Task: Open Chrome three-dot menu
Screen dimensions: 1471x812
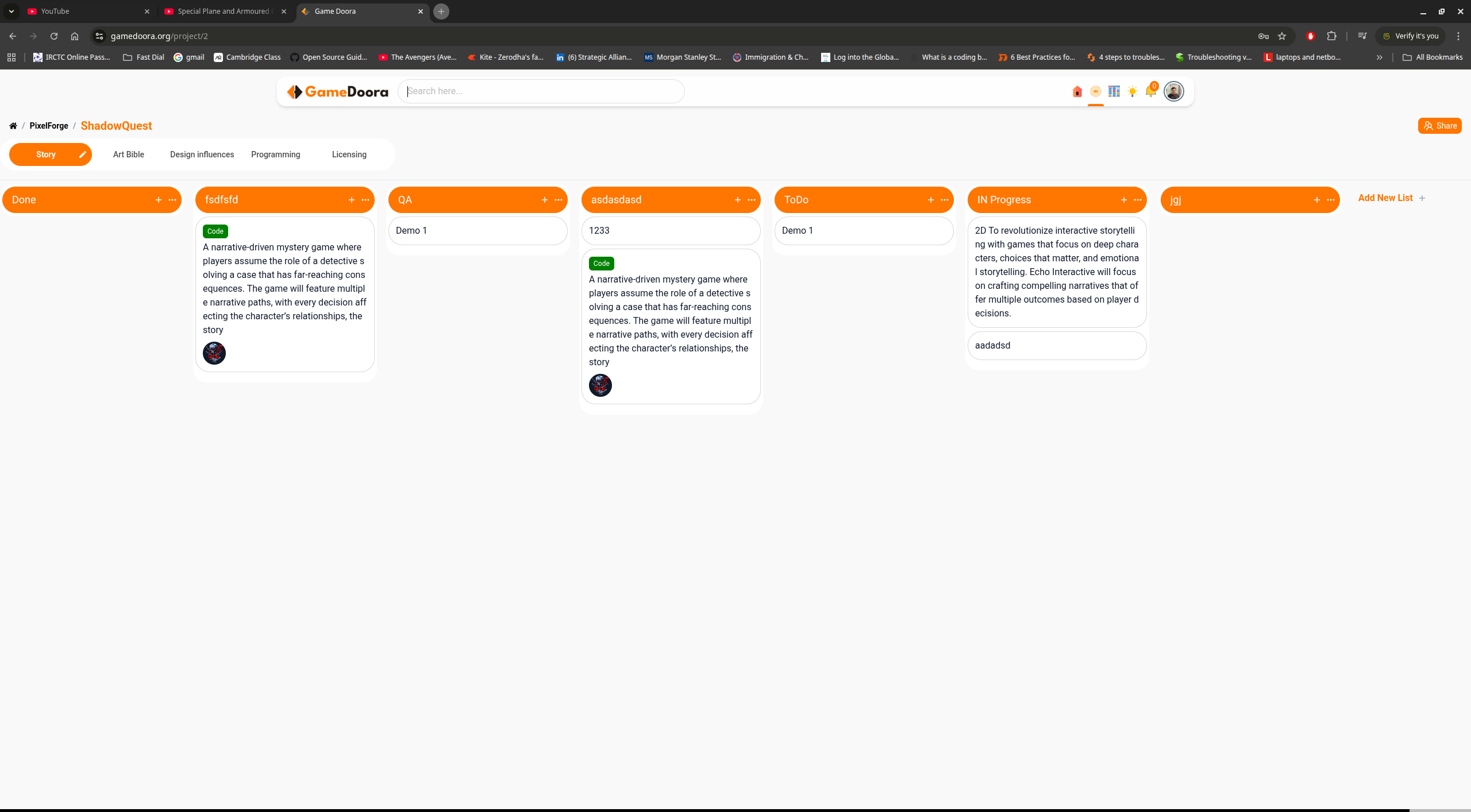Action: tap(1458, 36)
